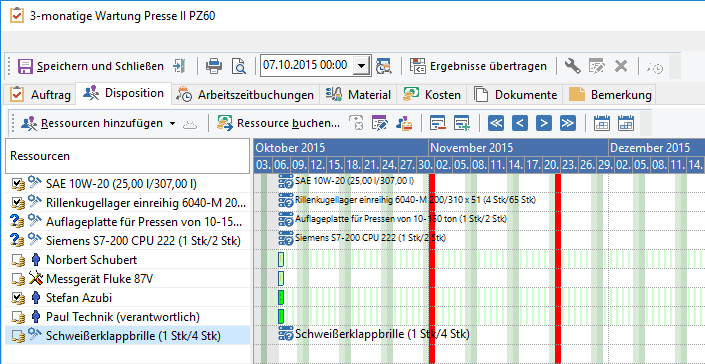Image resolution: width=705 pixels, height=364 pixels.
Task: Open the date picker dropdown arrow
Action: point(361,66)
